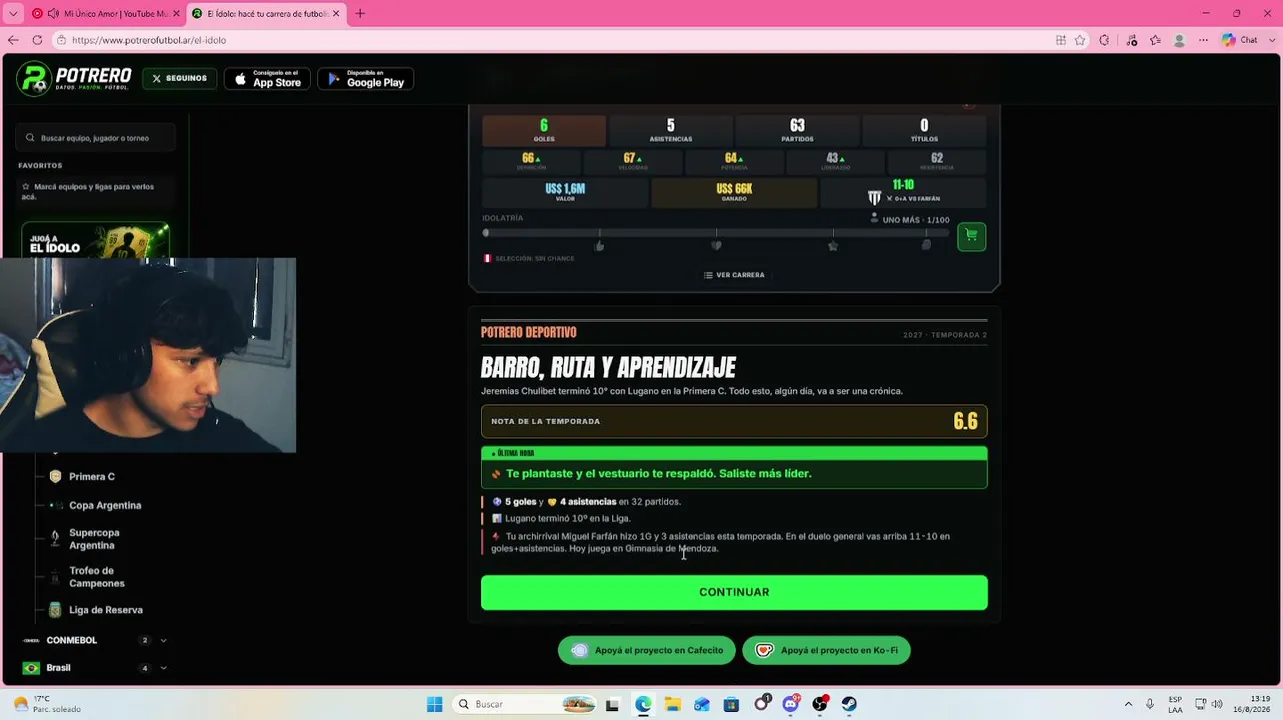Select Copa Argentina in the sidebar
Viewport: 1283px width, 720px height.
[105, 505]
